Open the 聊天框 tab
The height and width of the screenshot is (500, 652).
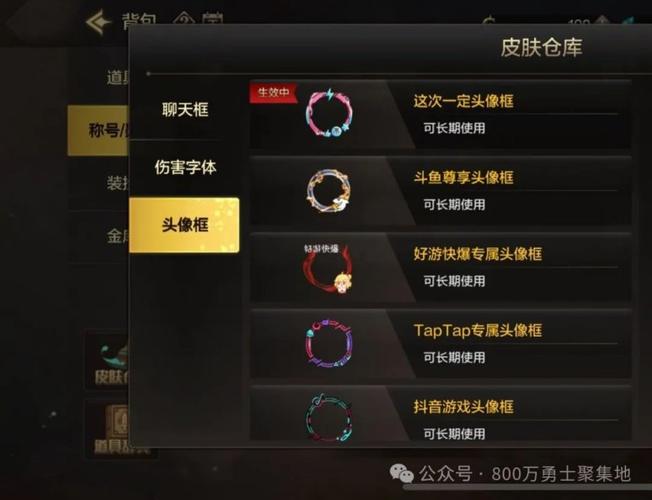point(185,110)
